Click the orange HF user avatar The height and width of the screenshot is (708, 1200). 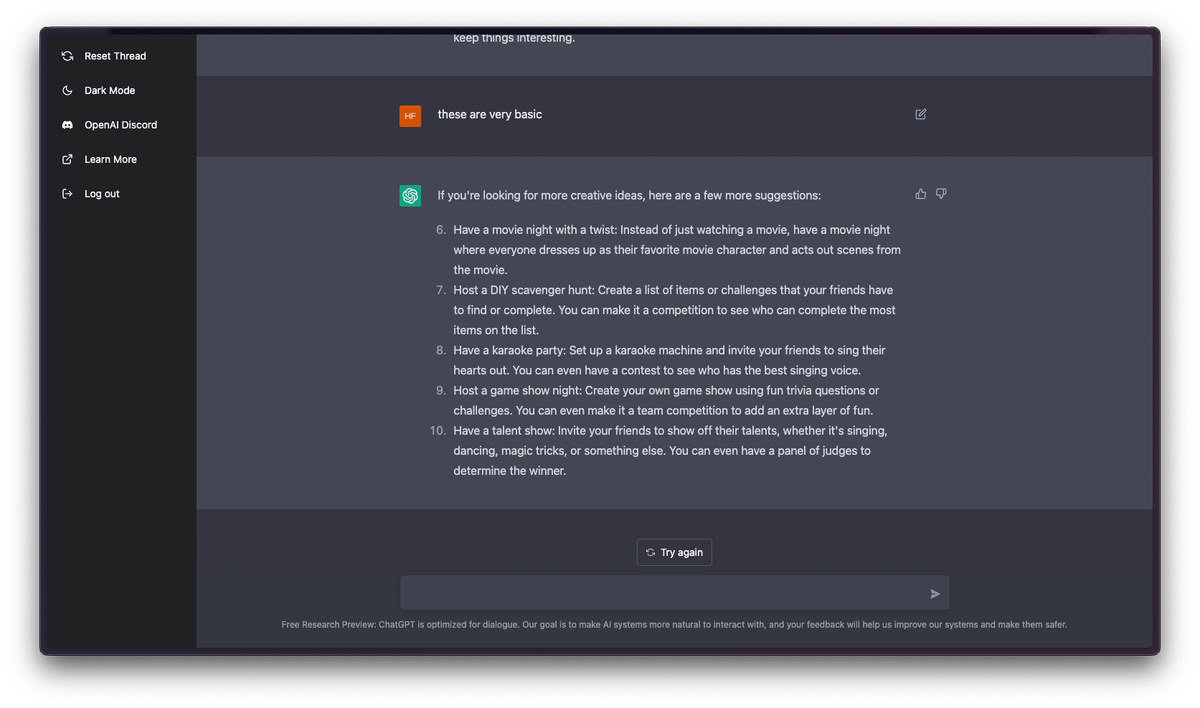410,116
